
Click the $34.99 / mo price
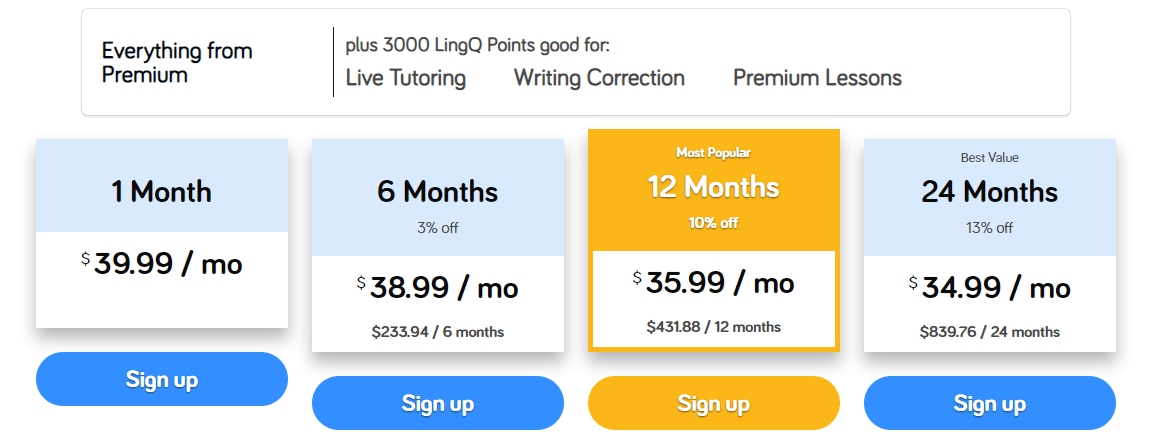tap(989, 287)
